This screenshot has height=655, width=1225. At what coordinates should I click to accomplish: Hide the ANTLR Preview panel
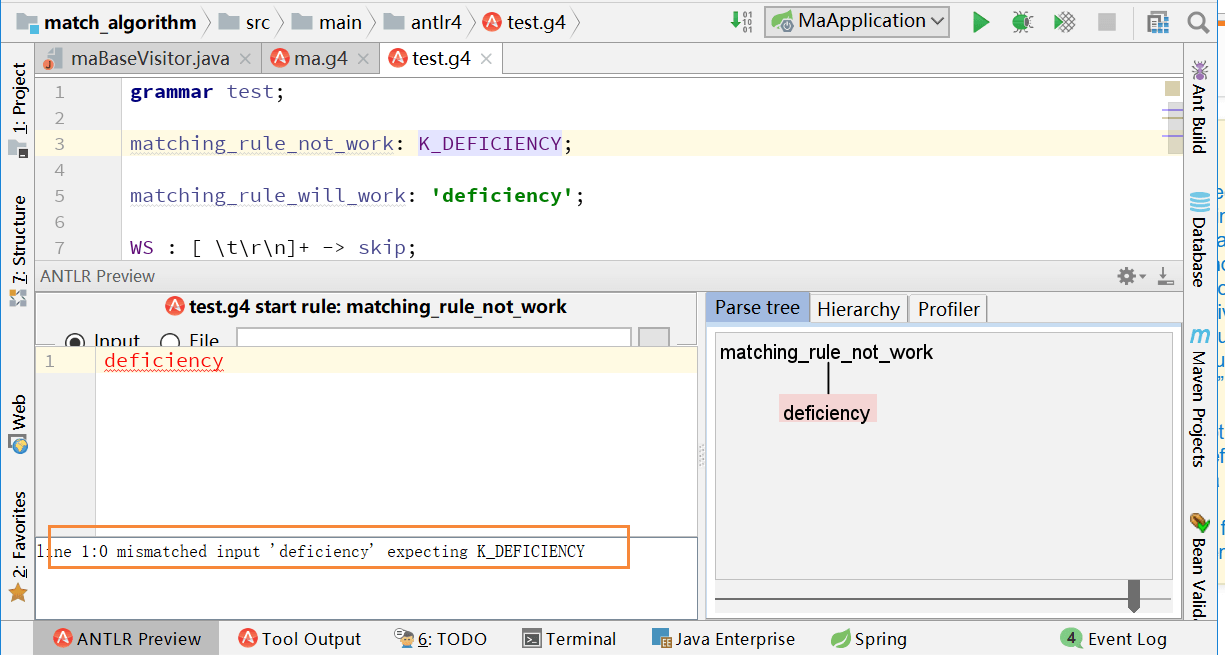tap(1164, 276)
